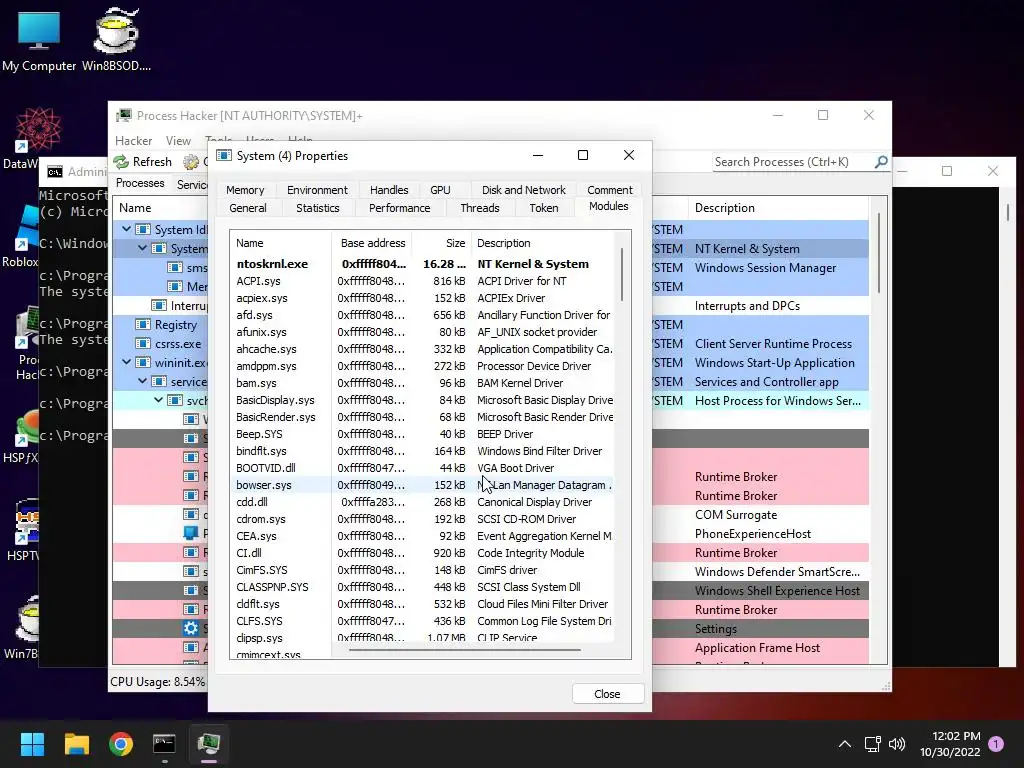Image resolution: width=1024 pixels, height=768 pixels.
Task: Focus the Search Processes input field
Action: point(793,162)
